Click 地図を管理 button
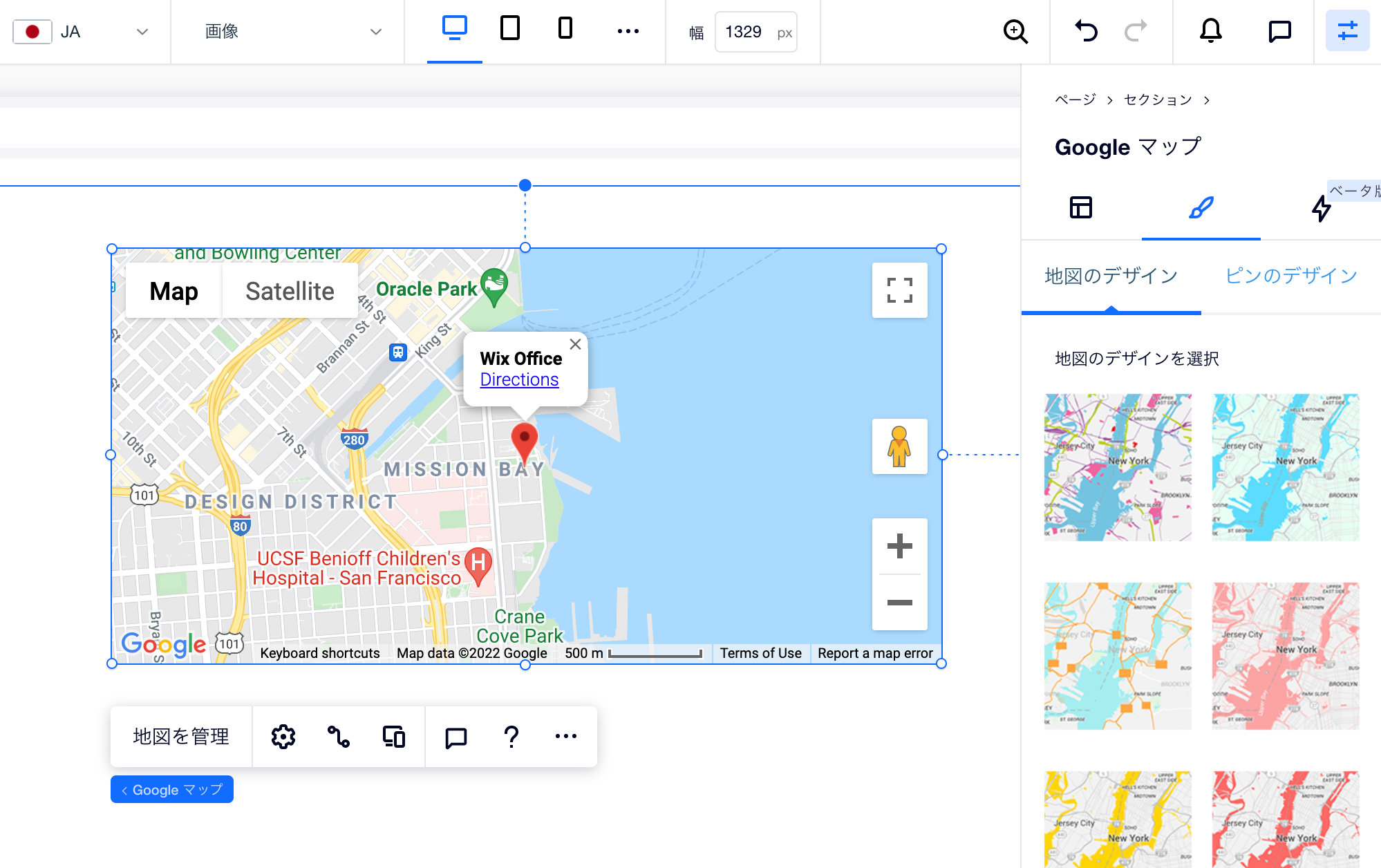Viewport: 1381px width, 868px height. pos(181,737)
